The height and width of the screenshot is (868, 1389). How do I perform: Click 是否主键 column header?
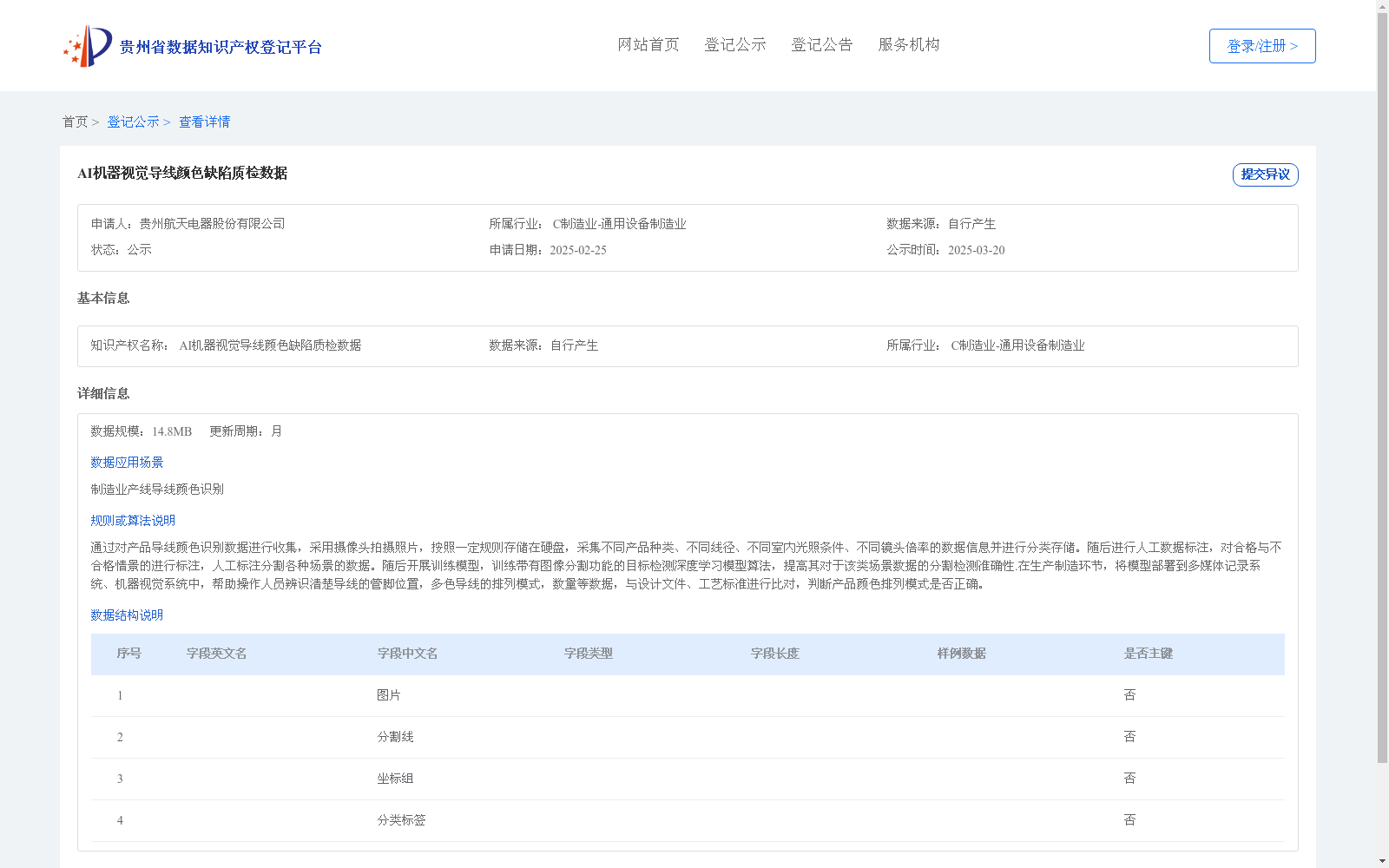(x=1149, y=654)
